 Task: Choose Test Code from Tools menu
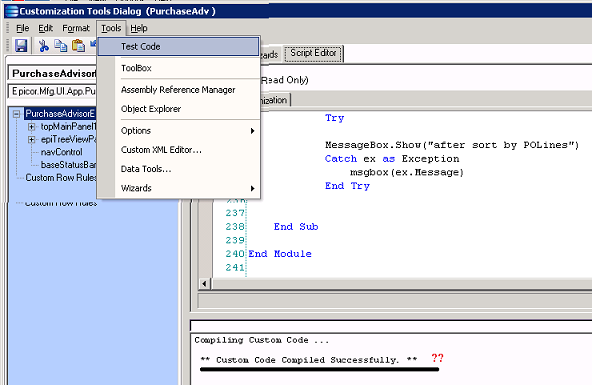[178, 46]
